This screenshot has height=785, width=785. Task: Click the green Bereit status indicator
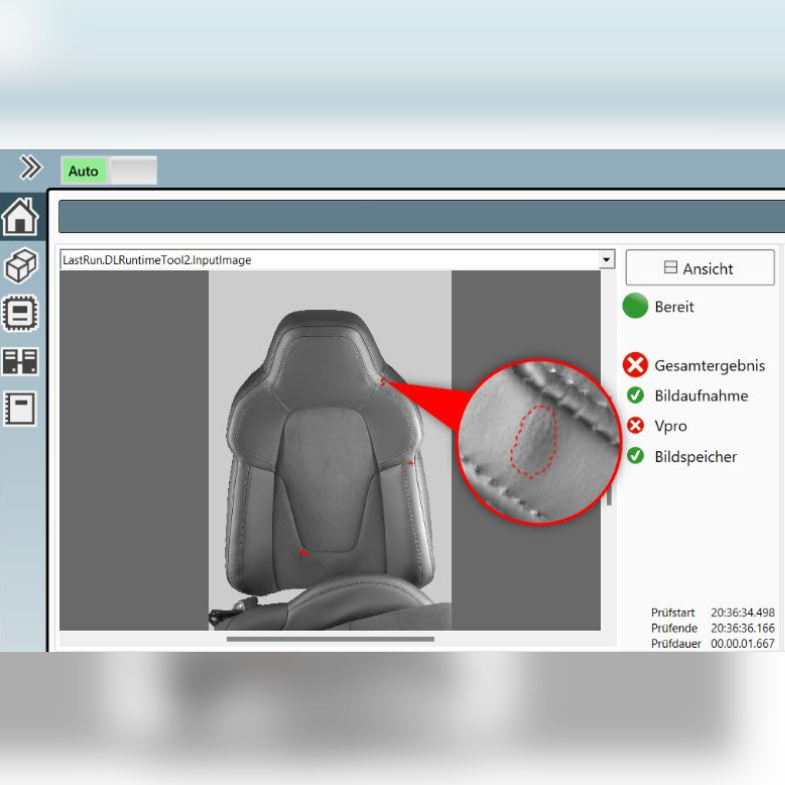click(635, 306)
